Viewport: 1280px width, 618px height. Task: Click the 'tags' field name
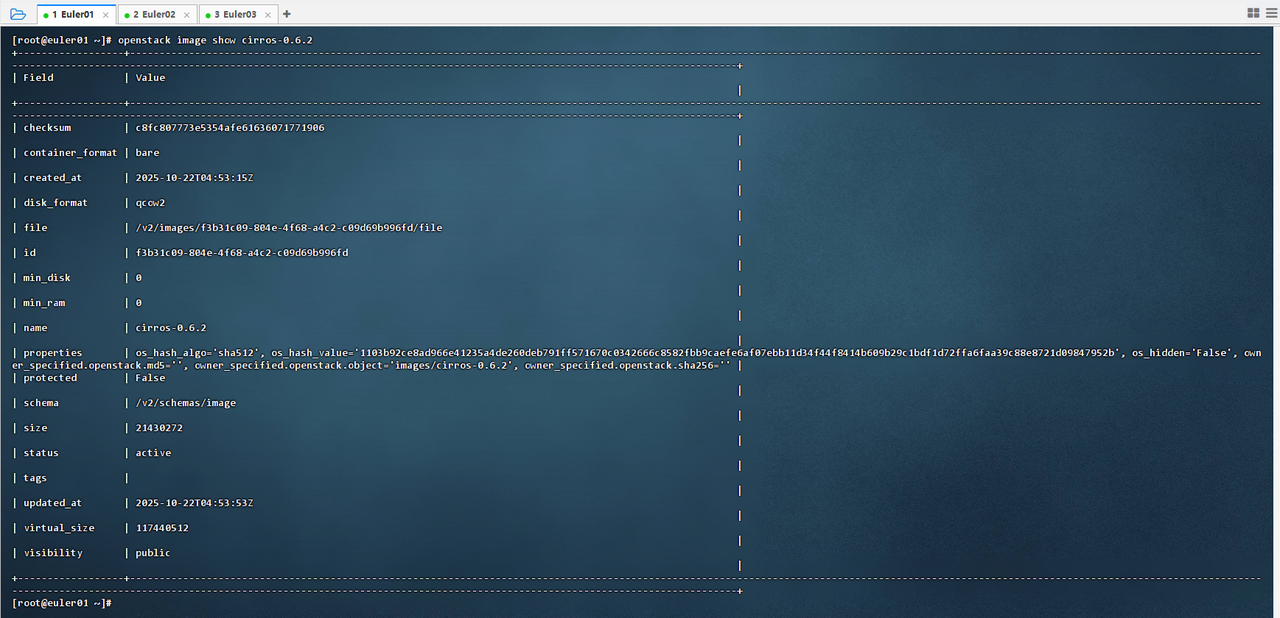35,478
